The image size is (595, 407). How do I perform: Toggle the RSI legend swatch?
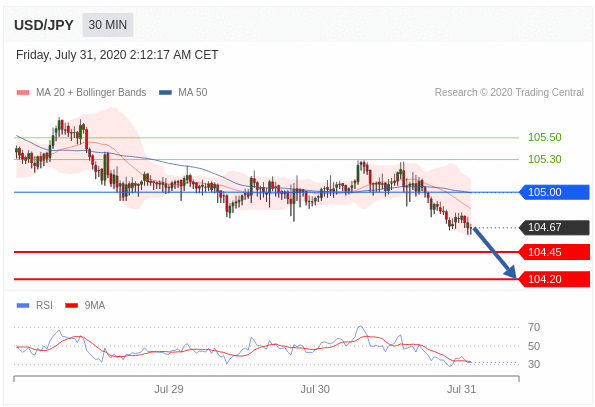point(23,305)
